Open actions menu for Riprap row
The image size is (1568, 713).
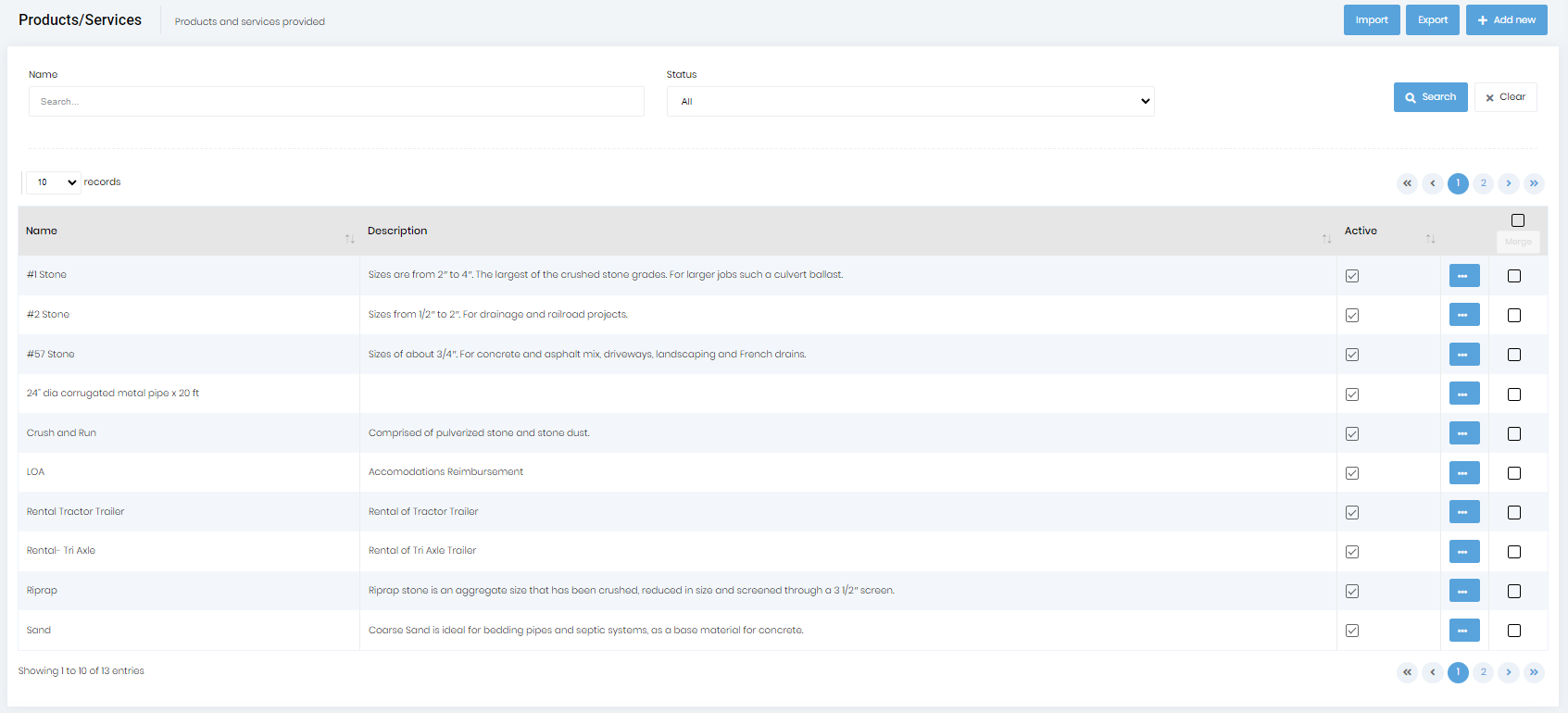point(1464,591)
